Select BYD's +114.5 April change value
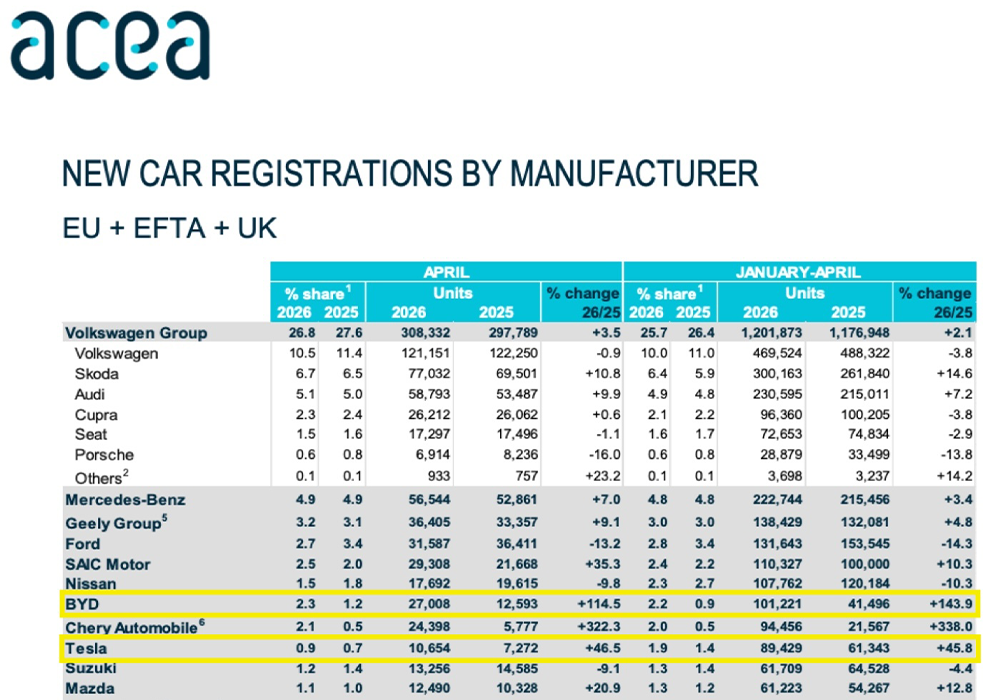This screenshot has width=1000, height=700. coord(599,604)
